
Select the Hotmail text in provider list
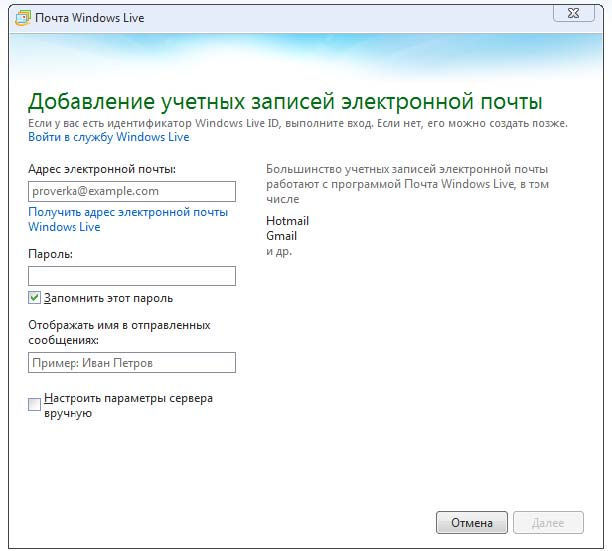pyautogui.click(x=287, y=221)
